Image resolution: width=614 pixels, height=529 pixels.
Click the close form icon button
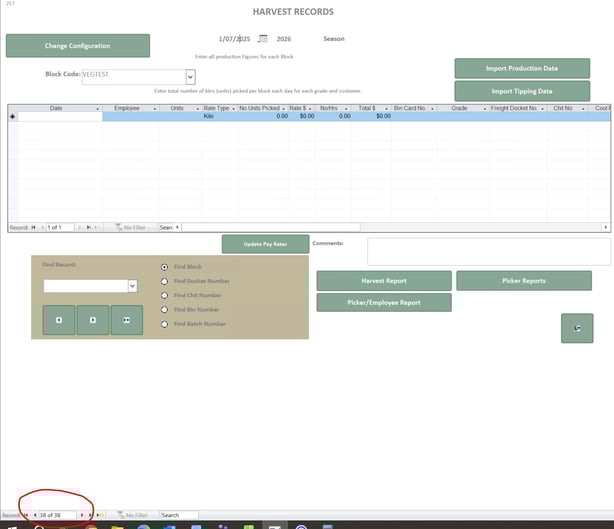577,328
